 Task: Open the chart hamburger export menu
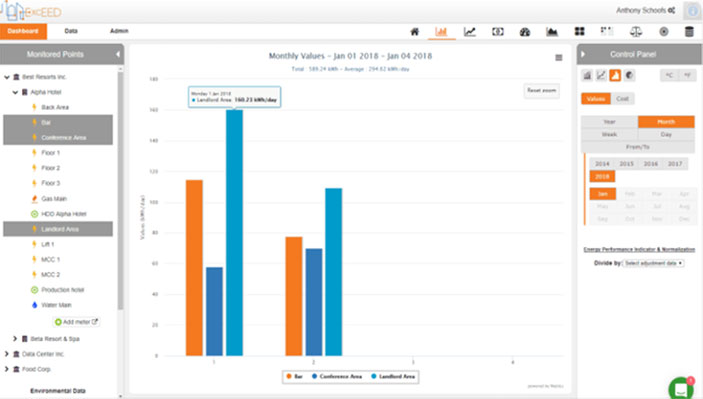click(559, 57)
